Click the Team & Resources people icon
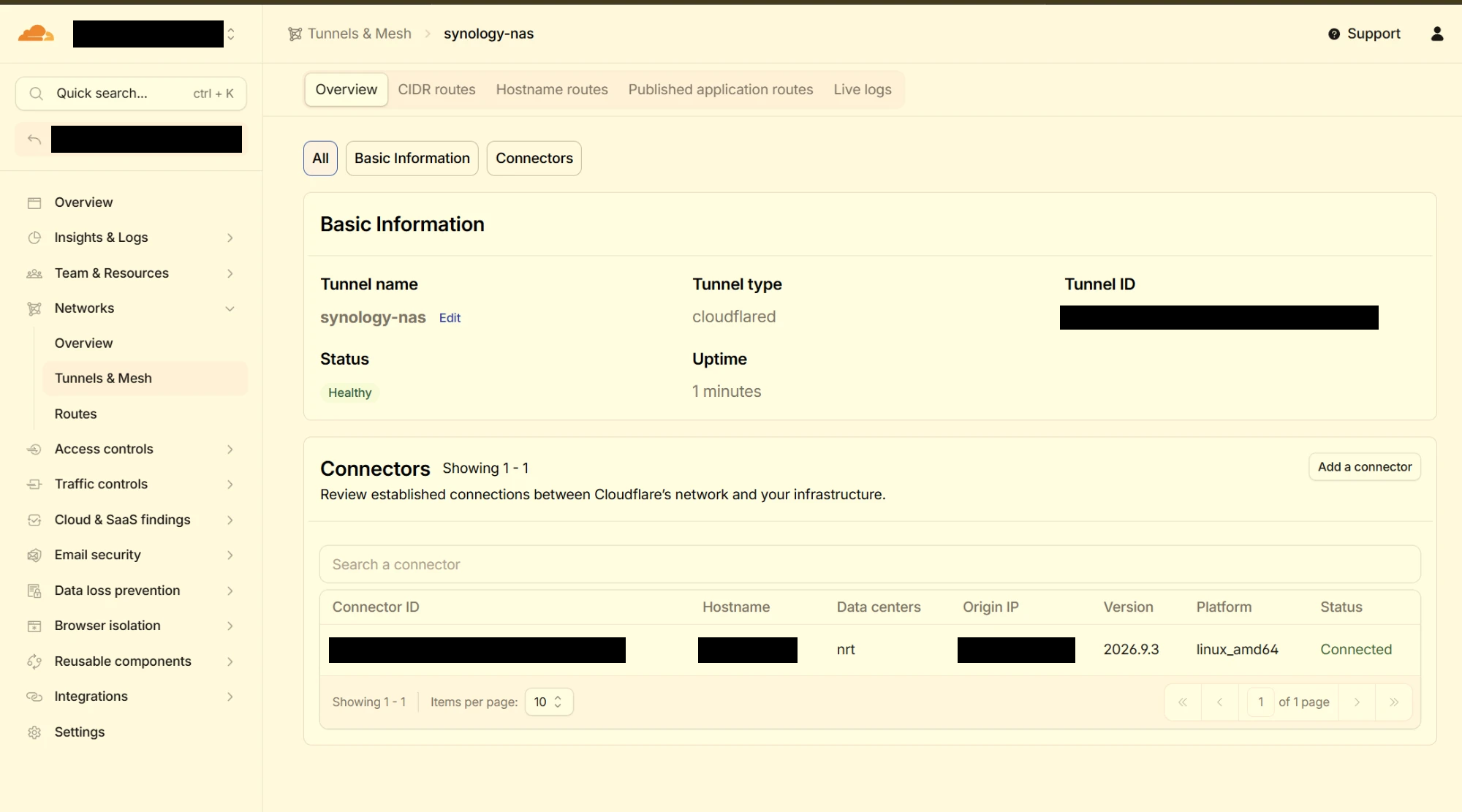1462x812 pixels. coord(34,273)
